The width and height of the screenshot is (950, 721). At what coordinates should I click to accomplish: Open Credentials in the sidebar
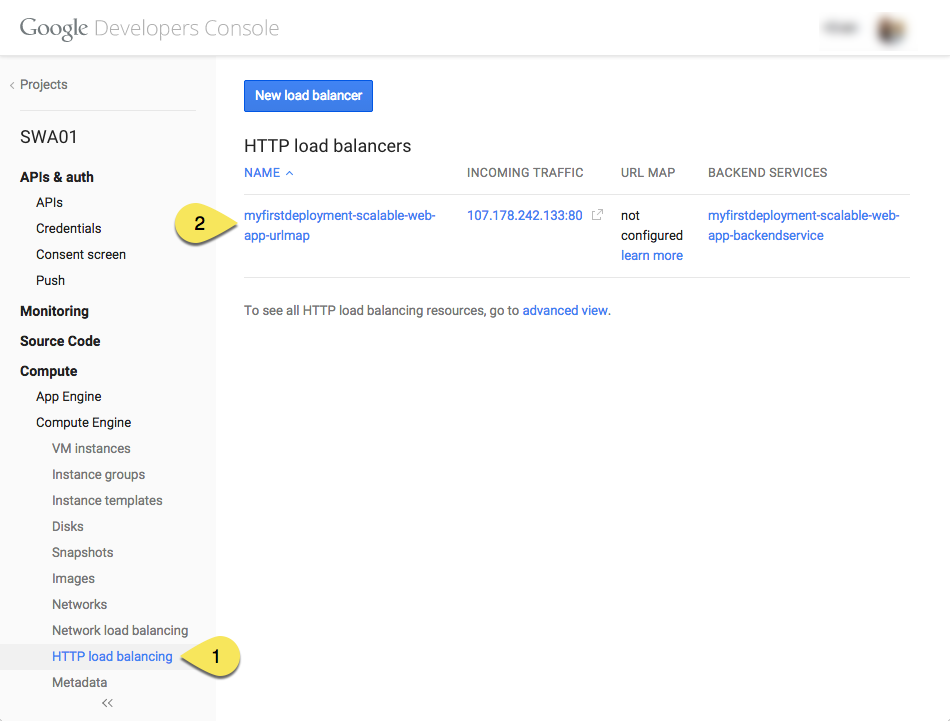68,228
